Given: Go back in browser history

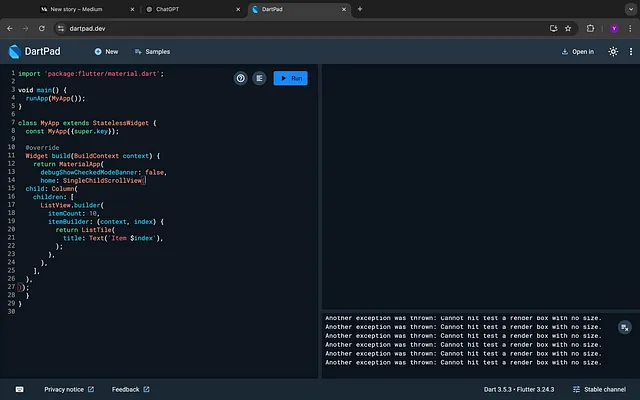Looking at the screenshot, I should pos(10,28).
